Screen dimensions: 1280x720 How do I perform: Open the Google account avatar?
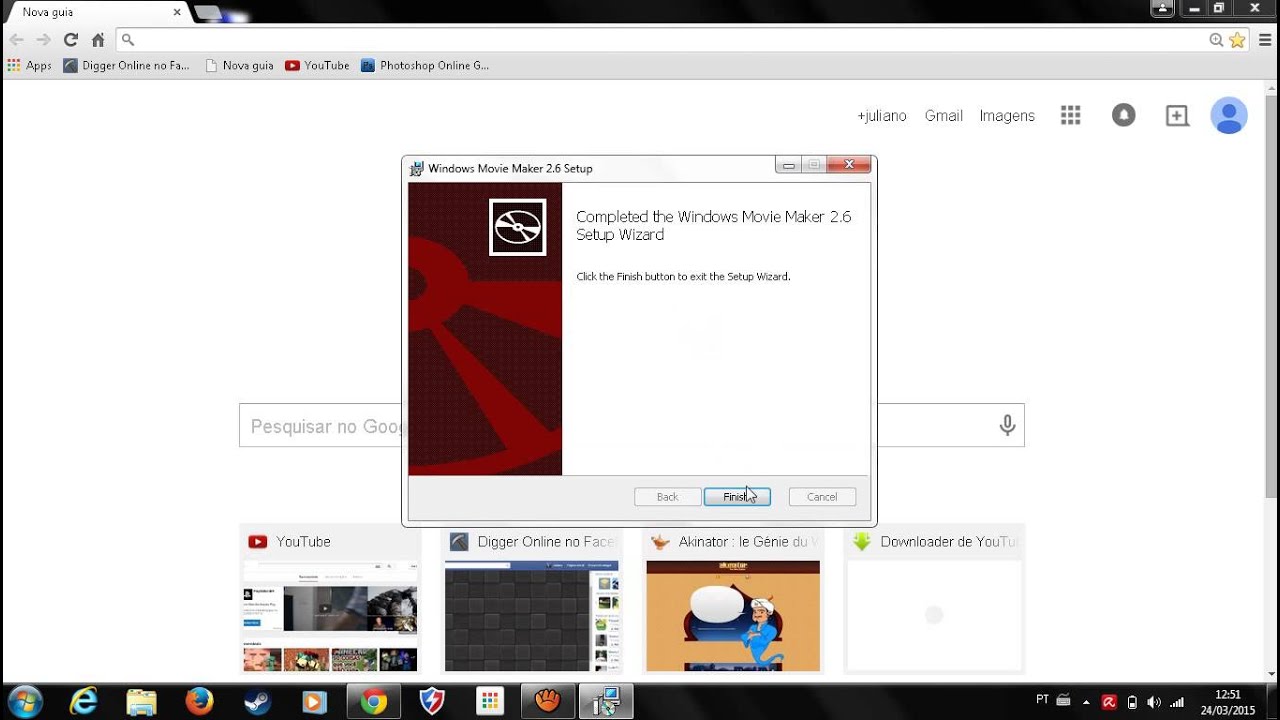click(1229, 115)
